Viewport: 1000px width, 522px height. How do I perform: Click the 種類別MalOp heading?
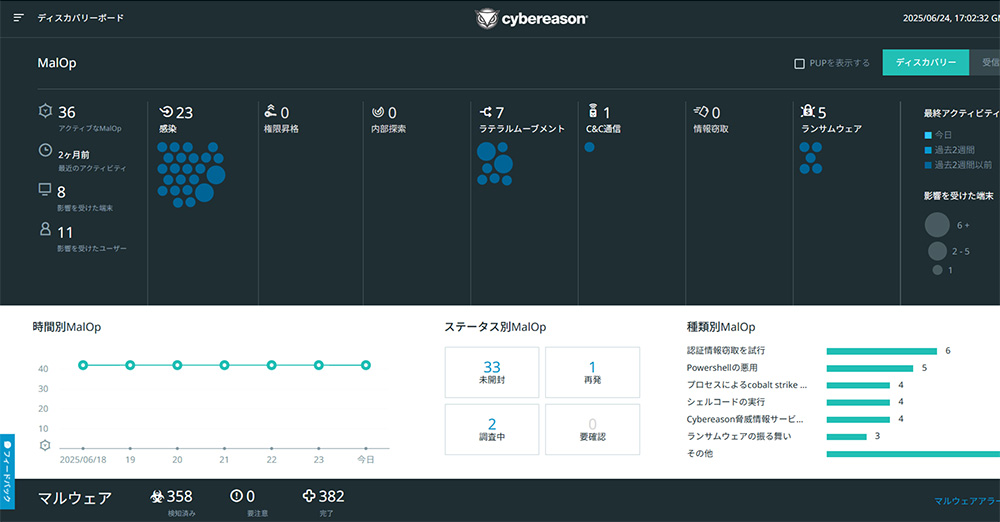coord(721,327)
